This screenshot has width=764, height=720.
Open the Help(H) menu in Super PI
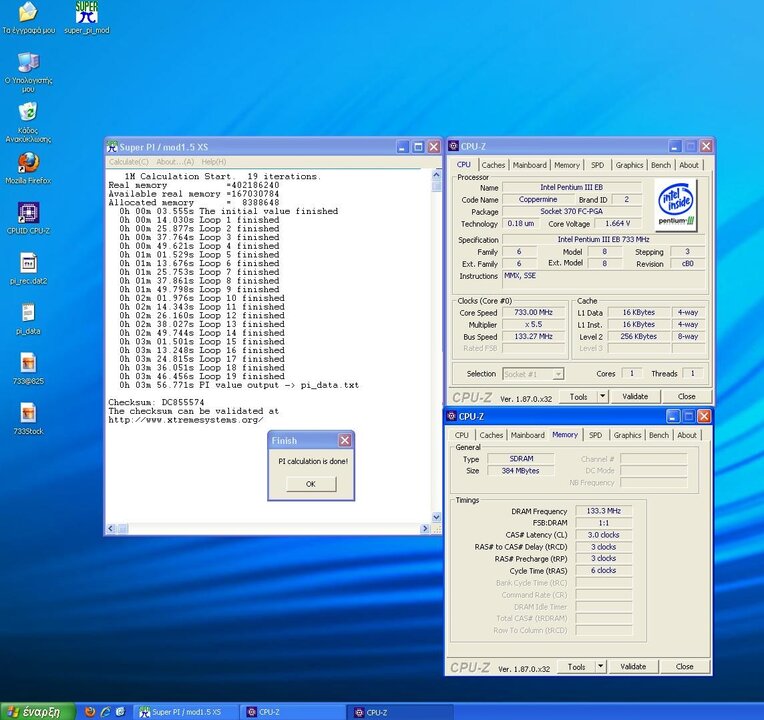tap(214, 162)
